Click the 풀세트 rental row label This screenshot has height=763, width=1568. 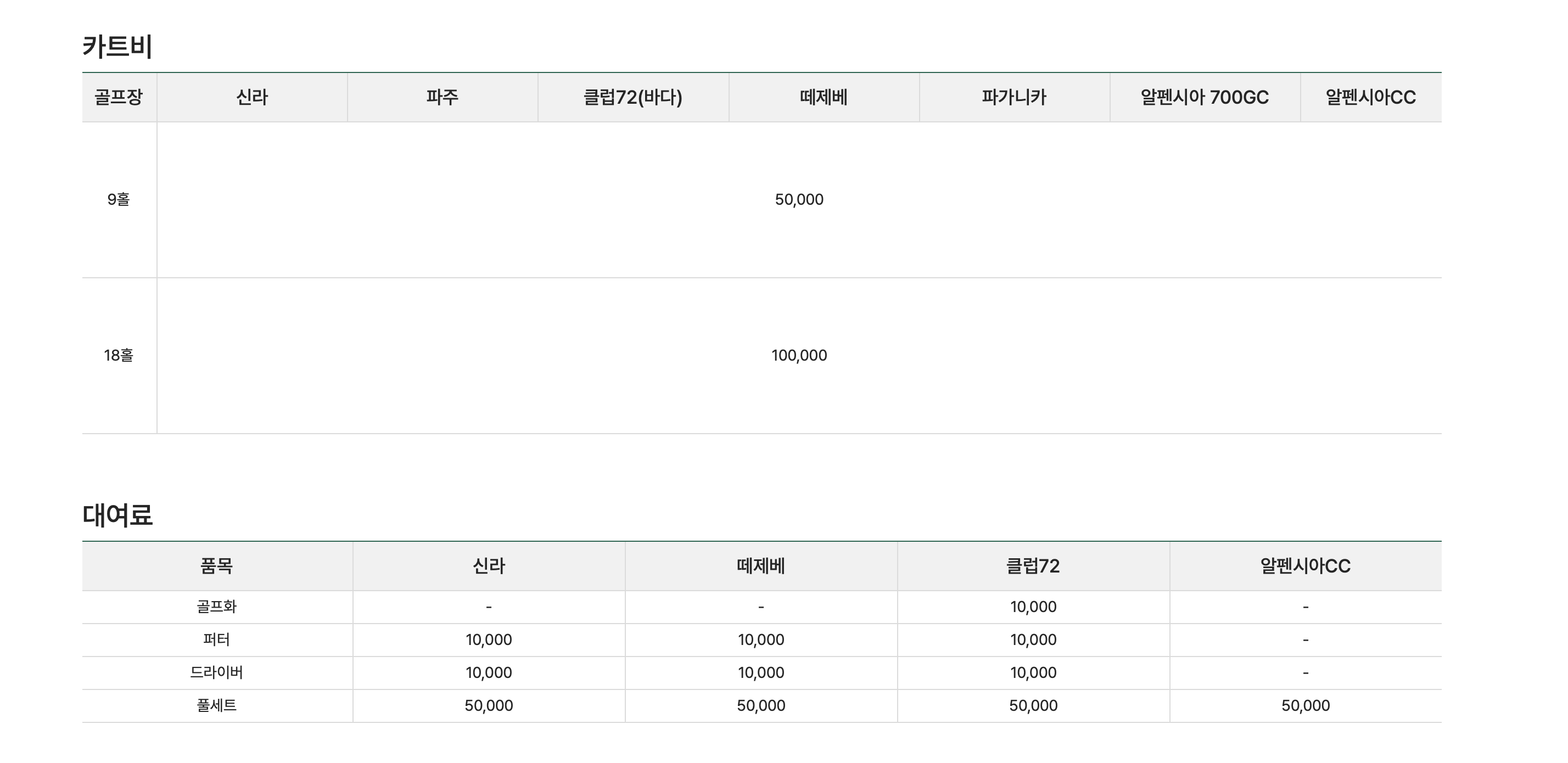click(x=217, y=705)
